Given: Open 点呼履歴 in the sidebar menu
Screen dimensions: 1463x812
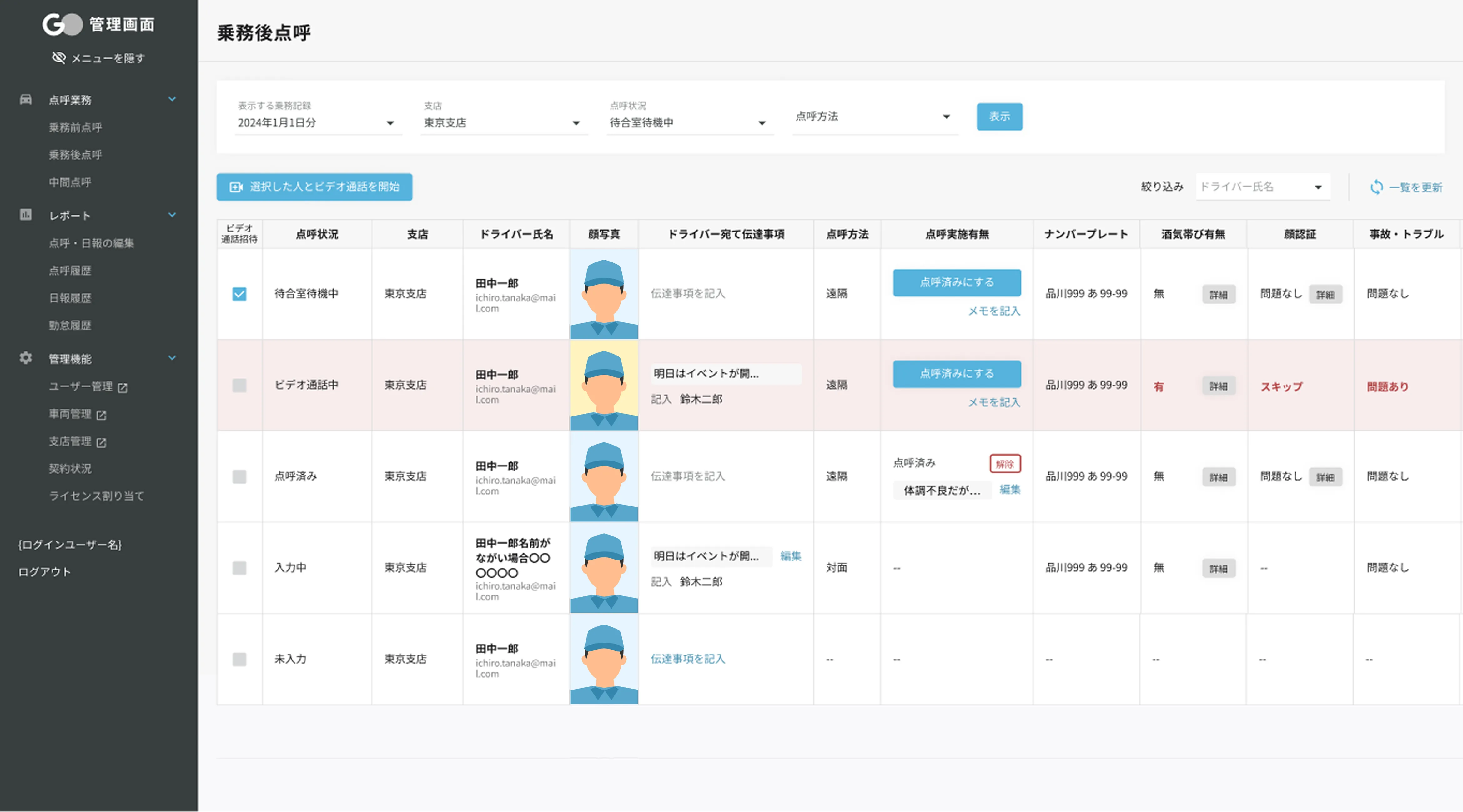Looking at the screenshot, I should [70, 270].
